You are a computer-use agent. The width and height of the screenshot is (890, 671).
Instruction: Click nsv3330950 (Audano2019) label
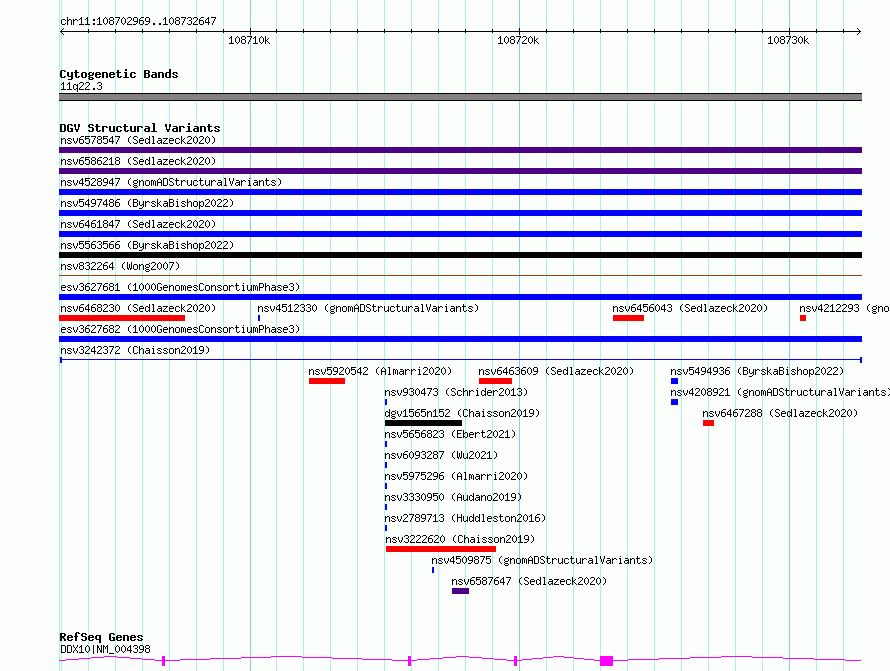(453, 497)
